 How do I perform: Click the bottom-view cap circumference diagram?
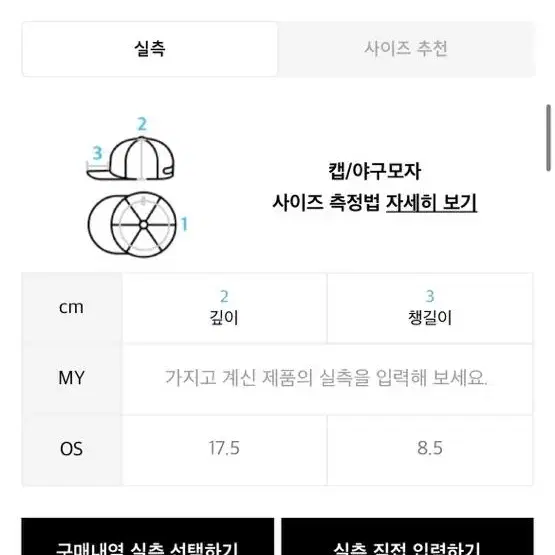click(x=132, y=224)
